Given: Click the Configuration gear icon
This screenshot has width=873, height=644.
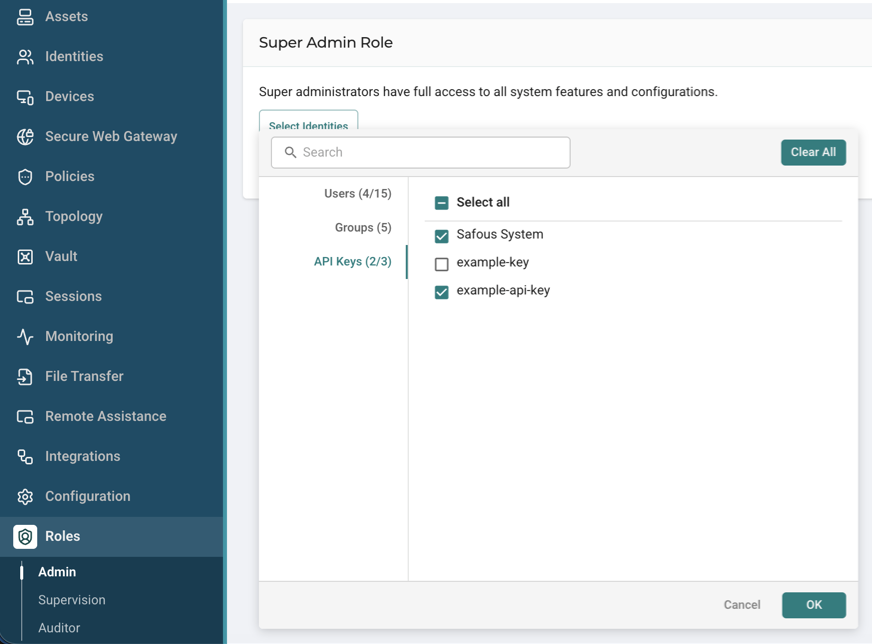Looking at the screenshot, I should (x=25, y=496).
